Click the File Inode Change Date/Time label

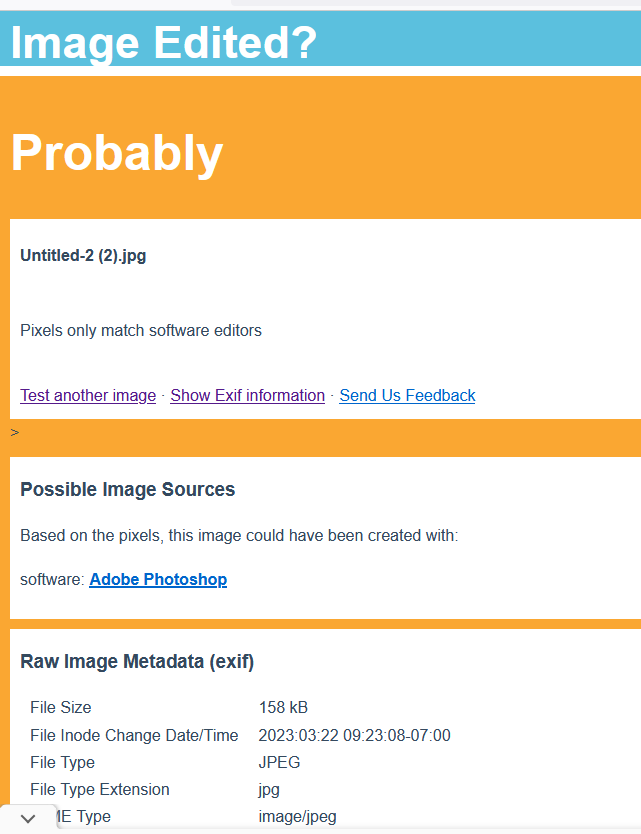pos(134,735)
